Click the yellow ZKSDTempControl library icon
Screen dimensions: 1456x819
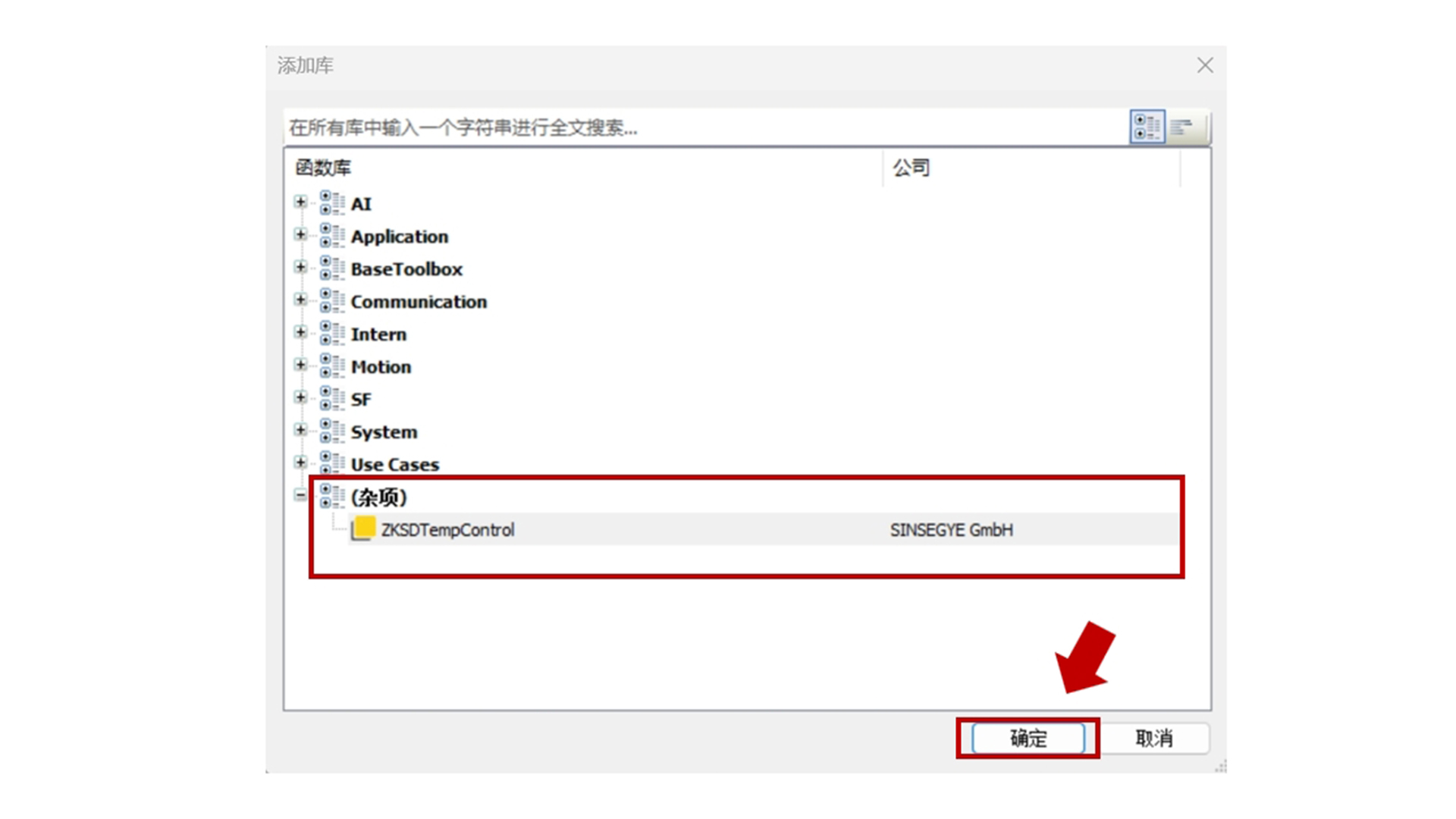tap(363, 529)
